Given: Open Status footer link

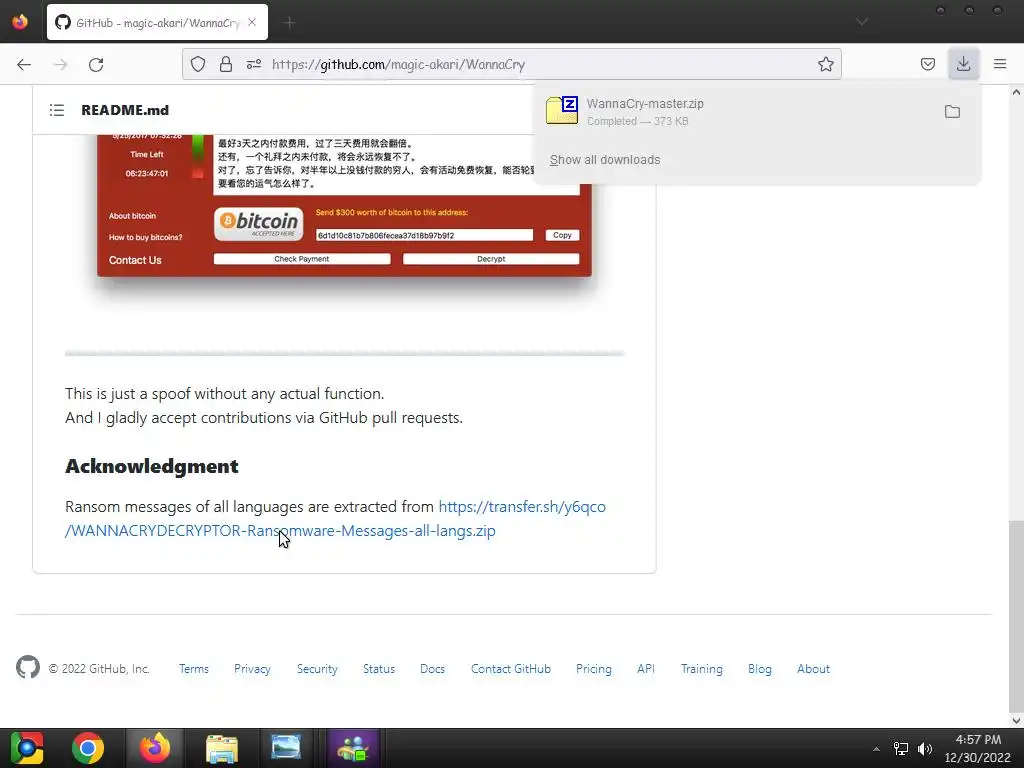Looking at the screenshot, I should coord(379,669).
